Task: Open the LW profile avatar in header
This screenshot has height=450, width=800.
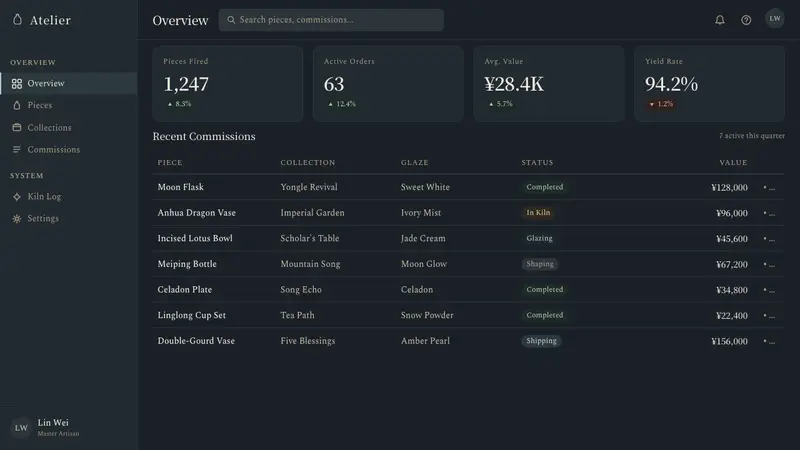Action: pyautogui.click(x=774, y=19)
